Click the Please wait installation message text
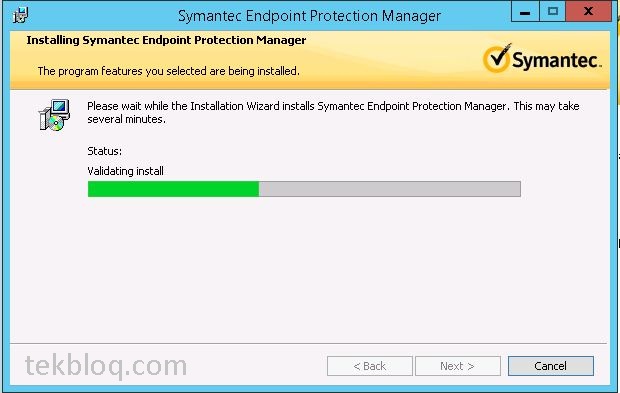Image resolution: width=620 pixels, height=393 pixels. pos(333,113)
